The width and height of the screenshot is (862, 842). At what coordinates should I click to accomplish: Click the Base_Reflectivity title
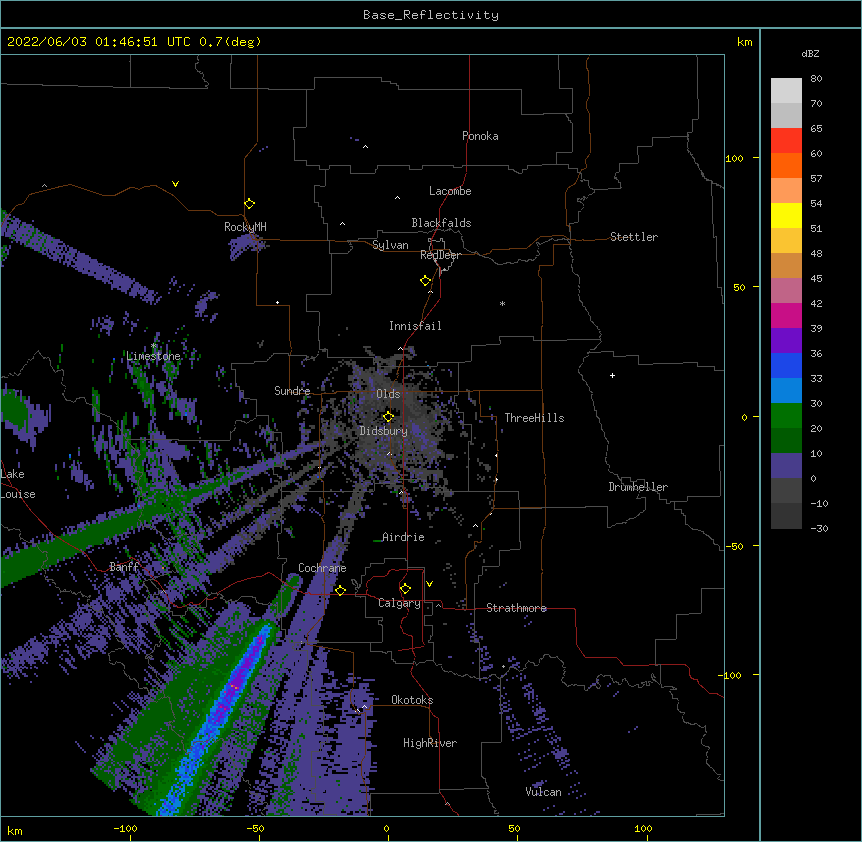click(x=431, y=15)
